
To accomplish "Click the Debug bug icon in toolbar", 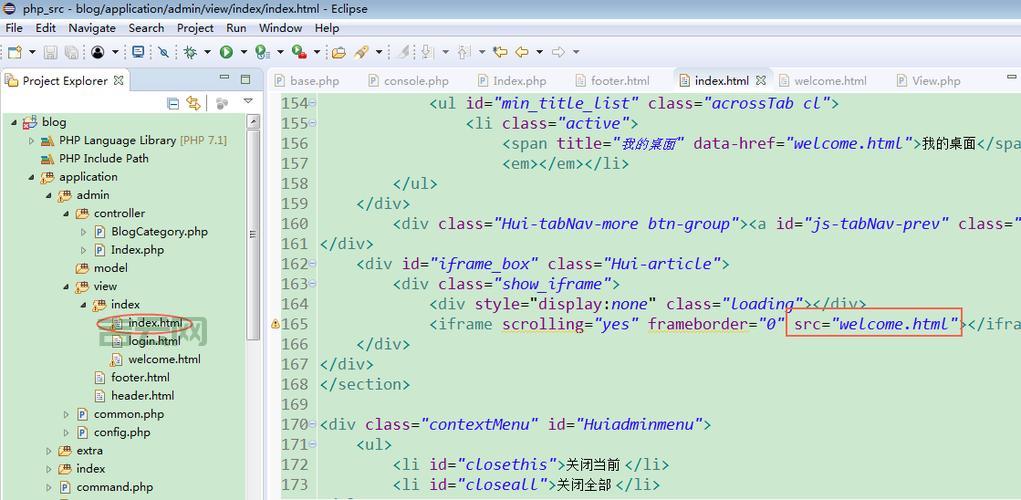I will click(190, 52).
